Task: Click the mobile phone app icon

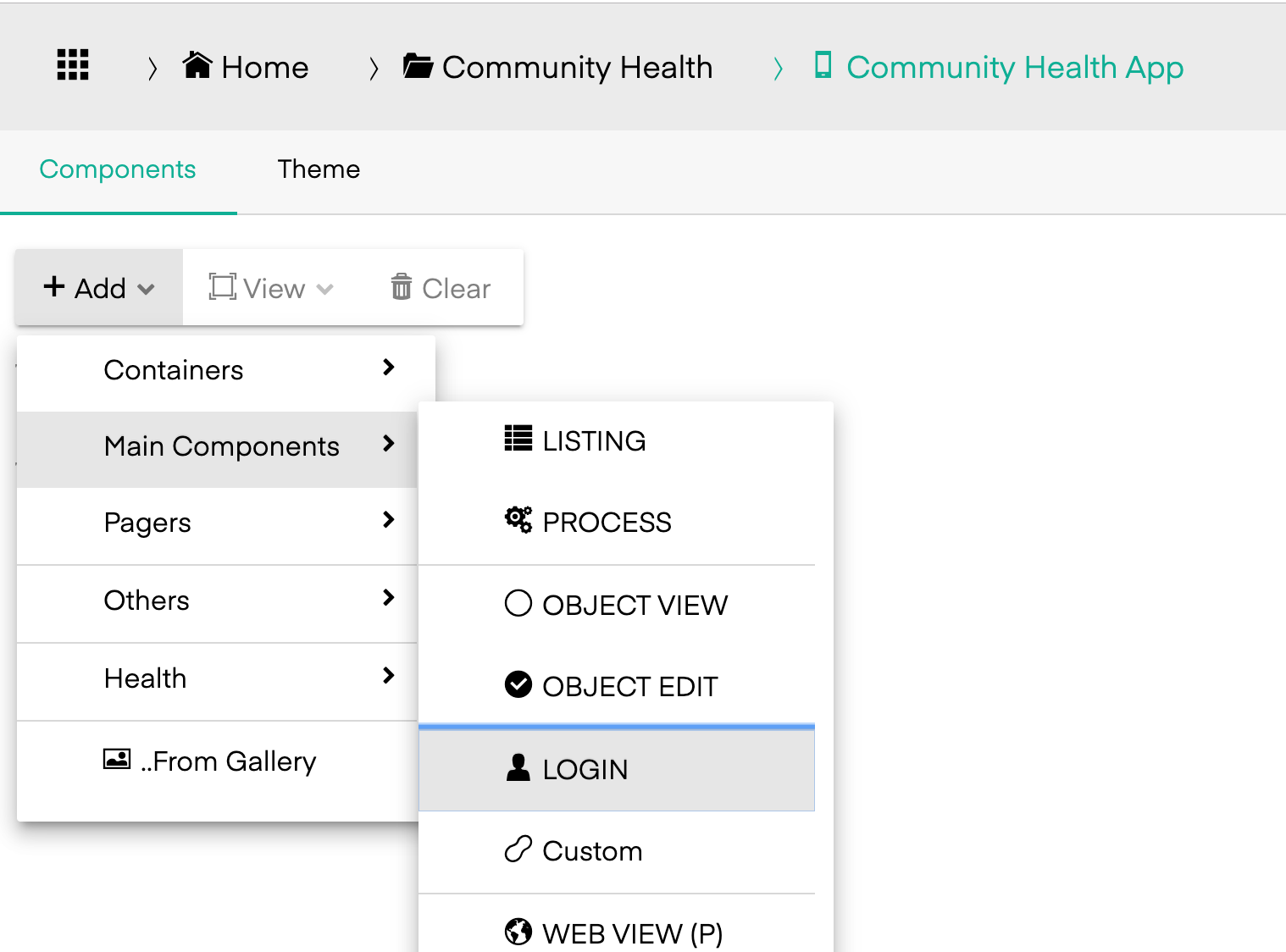Action: [823, 65]
